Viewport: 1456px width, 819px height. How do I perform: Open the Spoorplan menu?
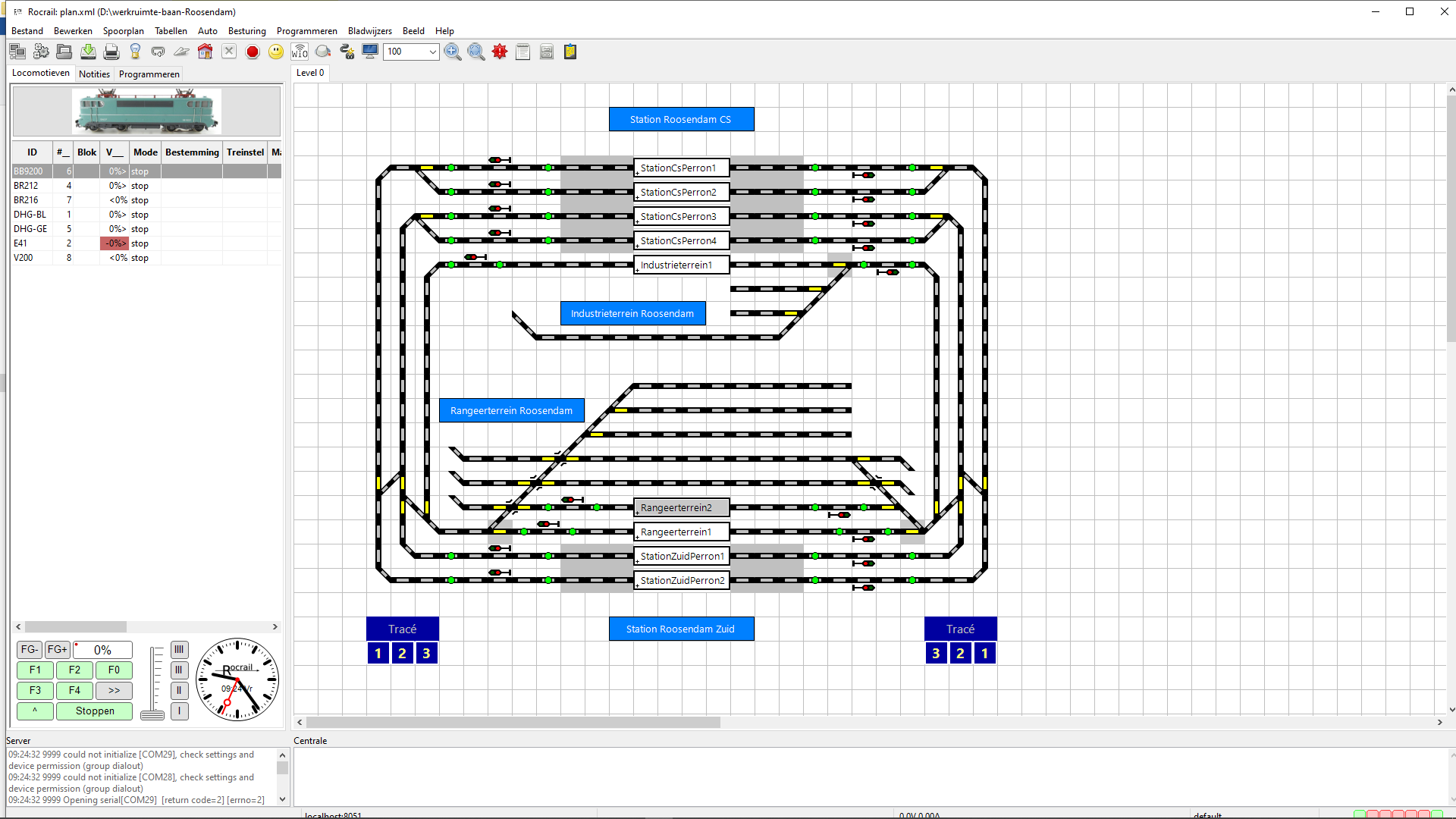(x=123, y=31)
